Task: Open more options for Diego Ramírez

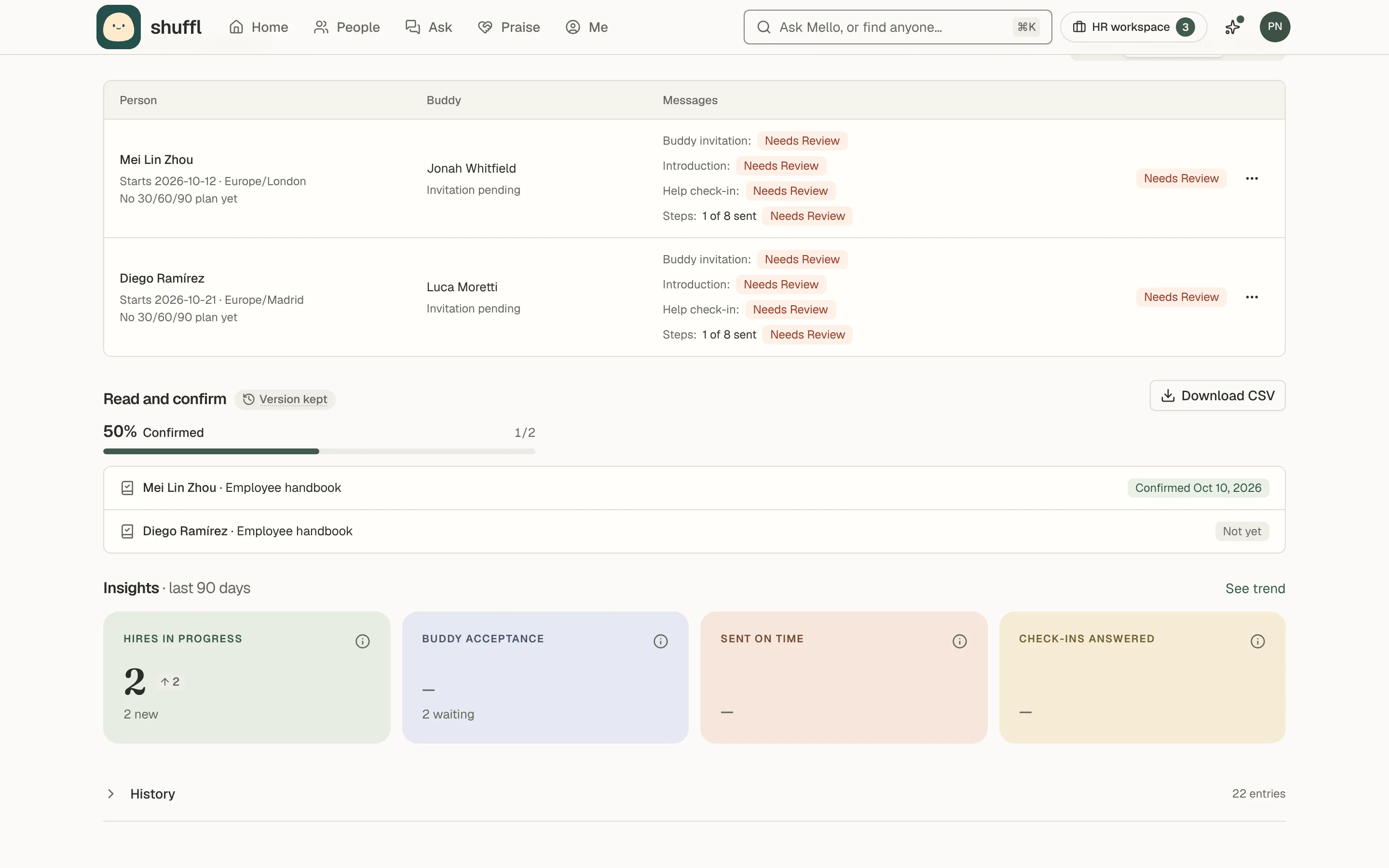Action: tap(1252, 298)
